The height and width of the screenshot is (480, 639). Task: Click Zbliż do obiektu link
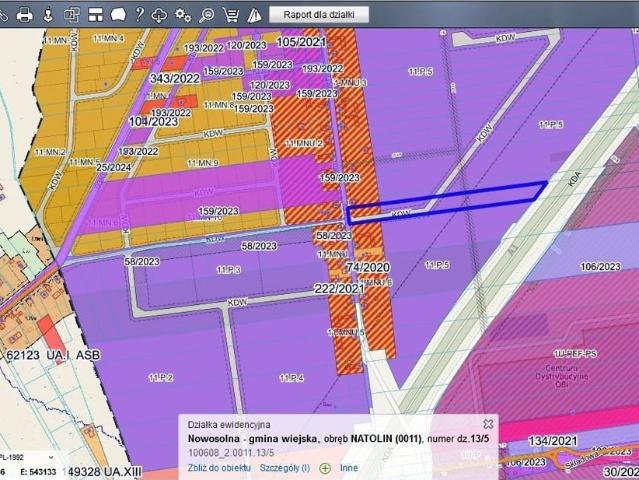219,467
